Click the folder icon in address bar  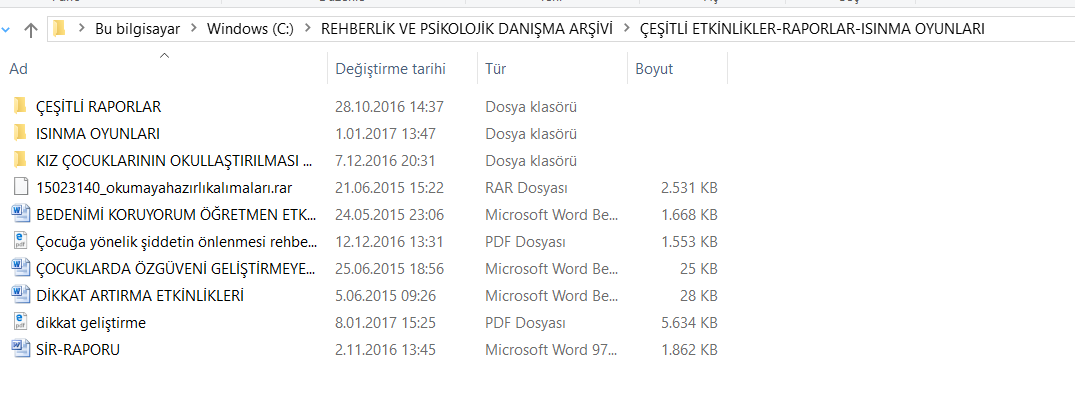point(60,29)
